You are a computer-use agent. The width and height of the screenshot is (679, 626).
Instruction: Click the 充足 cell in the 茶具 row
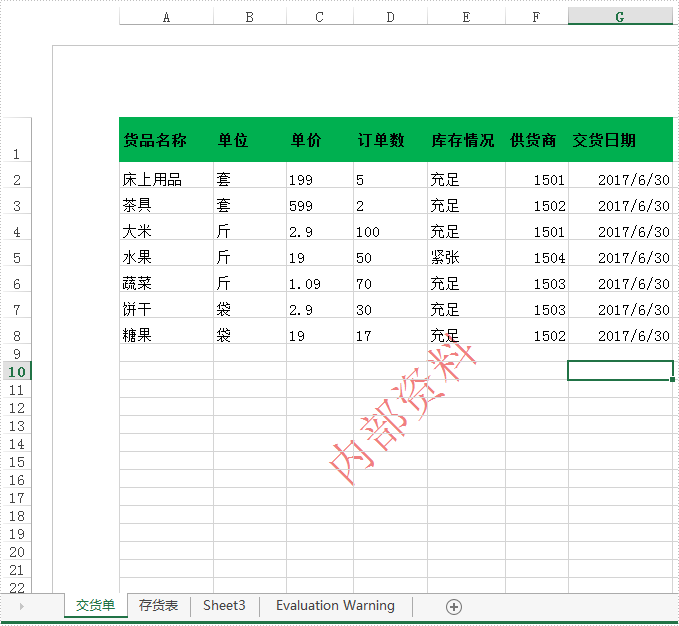click(466, 201)
